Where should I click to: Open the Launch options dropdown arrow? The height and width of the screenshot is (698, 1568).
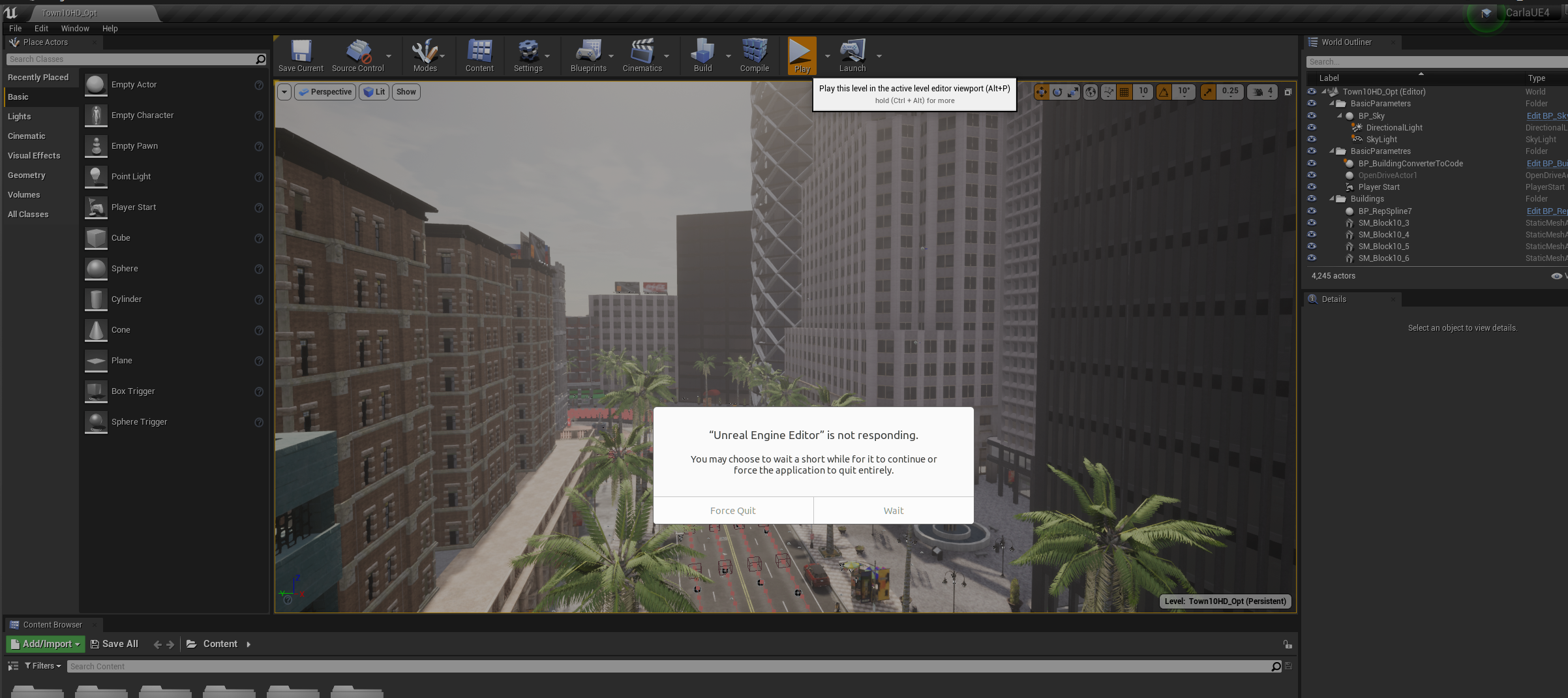coord(879,56)
